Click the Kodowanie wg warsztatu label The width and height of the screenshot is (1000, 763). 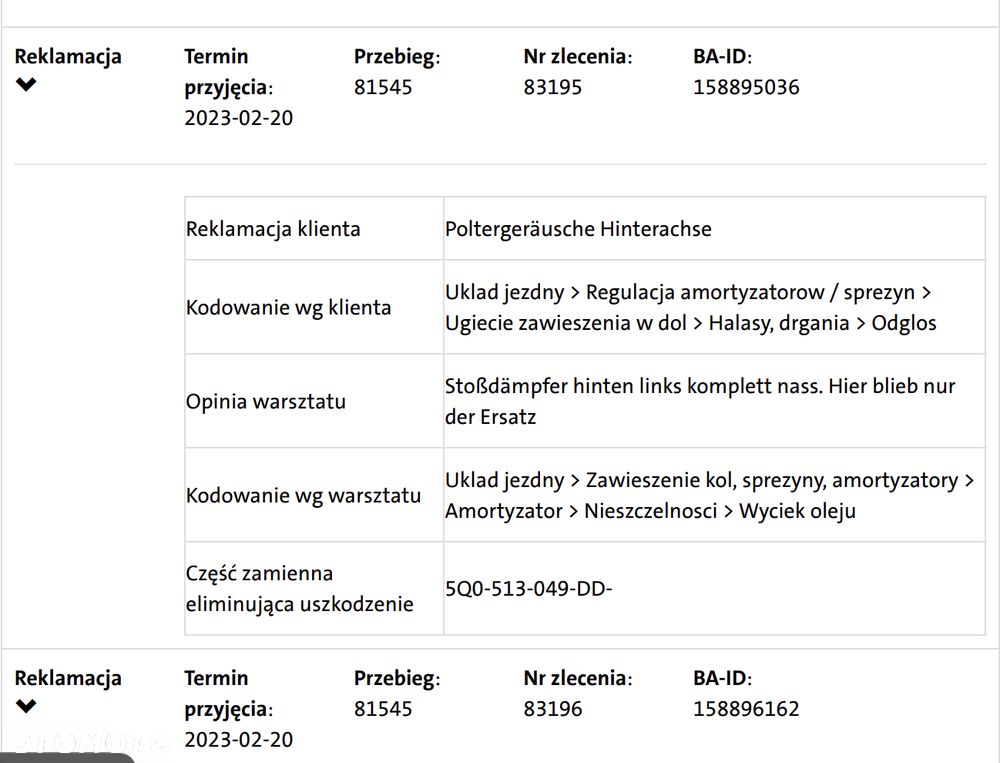tap(303, 495)
